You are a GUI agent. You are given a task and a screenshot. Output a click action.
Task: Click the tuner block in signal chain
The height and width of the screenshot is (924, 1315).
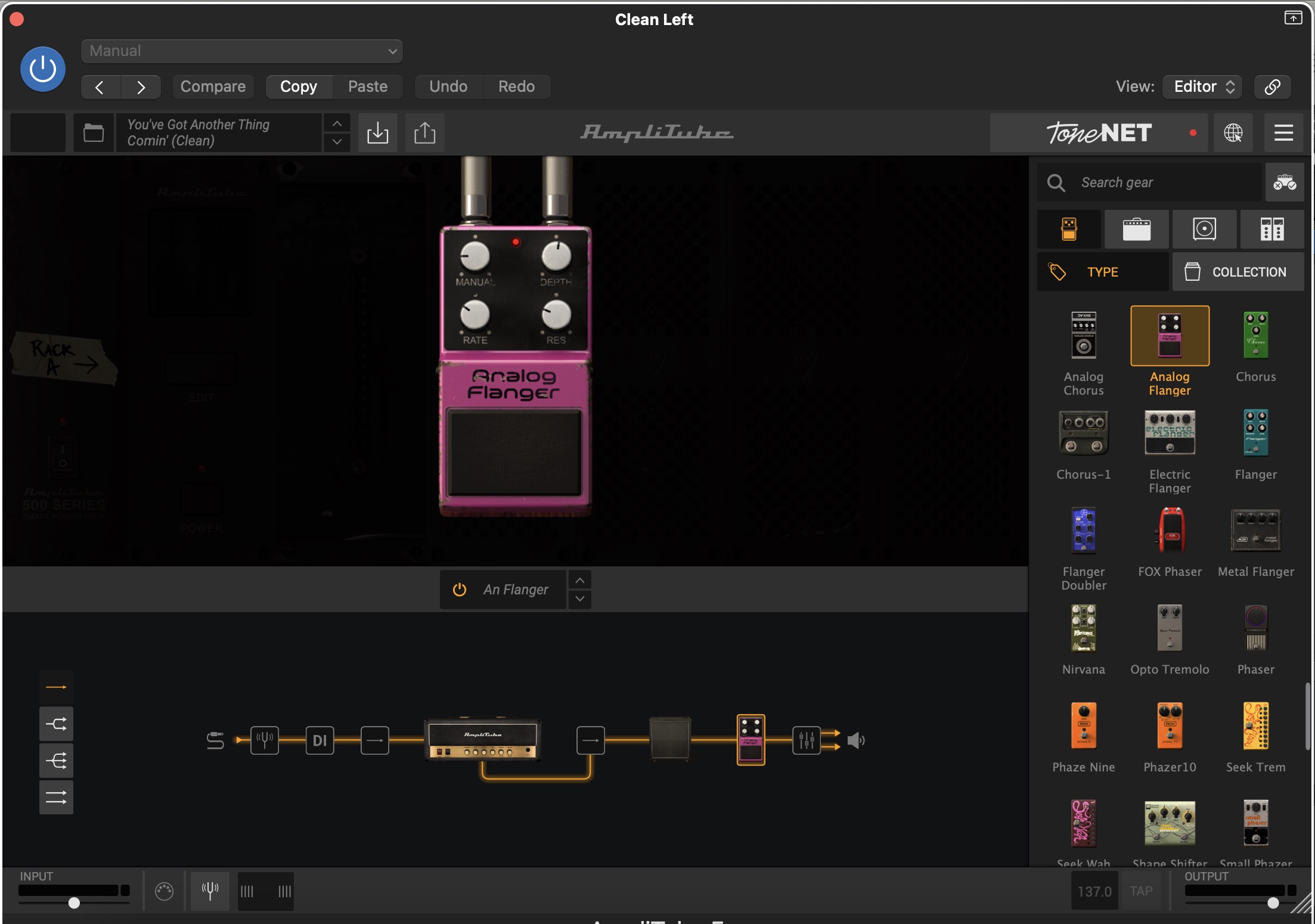click(x=264, y=740)
